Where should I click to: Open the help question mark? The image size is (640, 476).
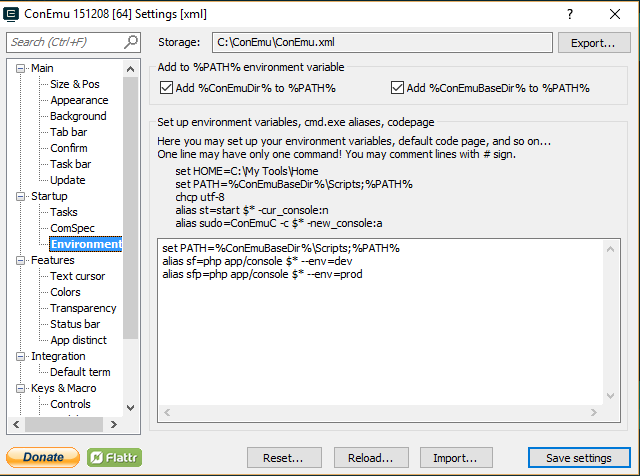point(570,14)
